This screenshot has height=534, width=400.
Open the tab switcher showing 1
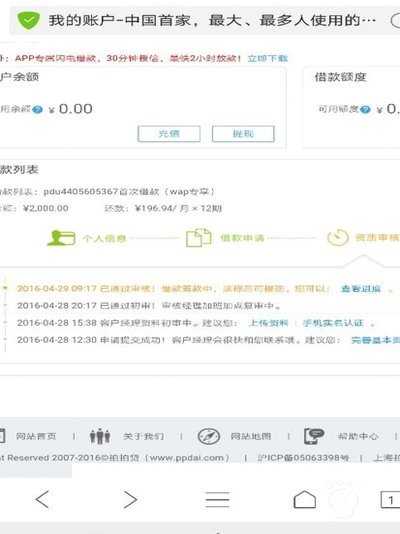[x=390, y=500]
